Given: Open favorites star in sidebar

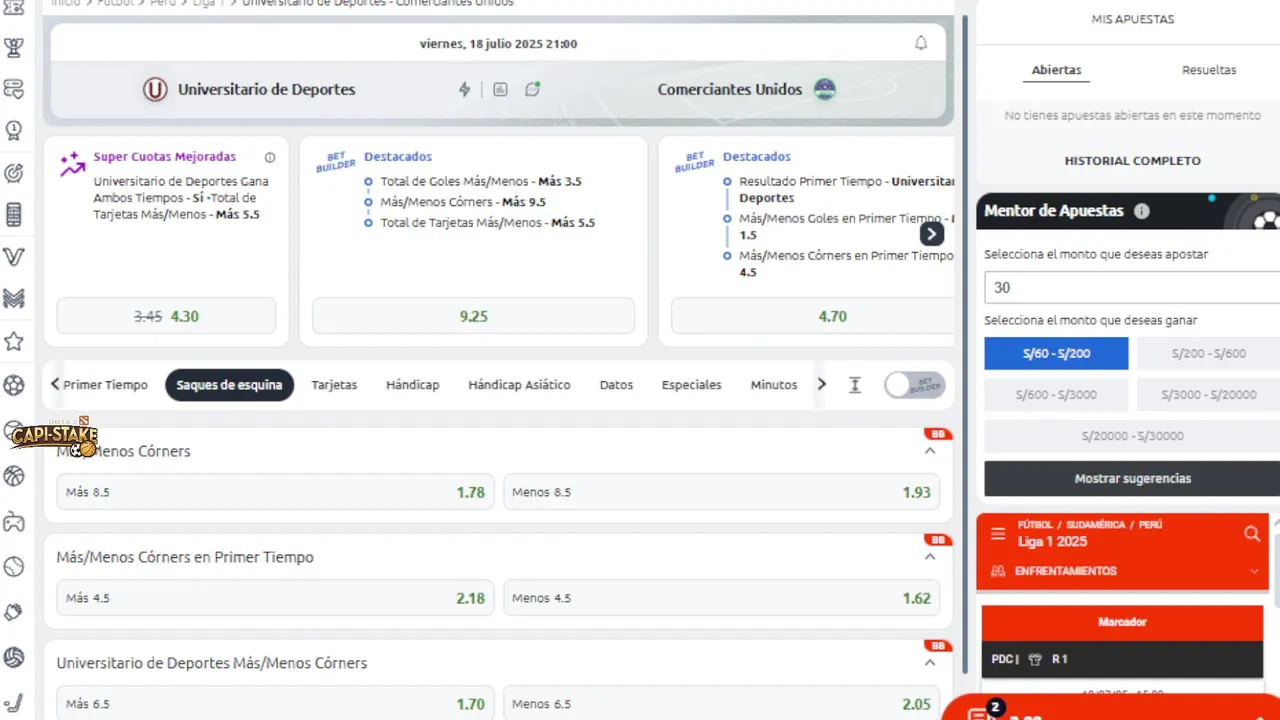Looking at the screenshot, I should point(14,342).
